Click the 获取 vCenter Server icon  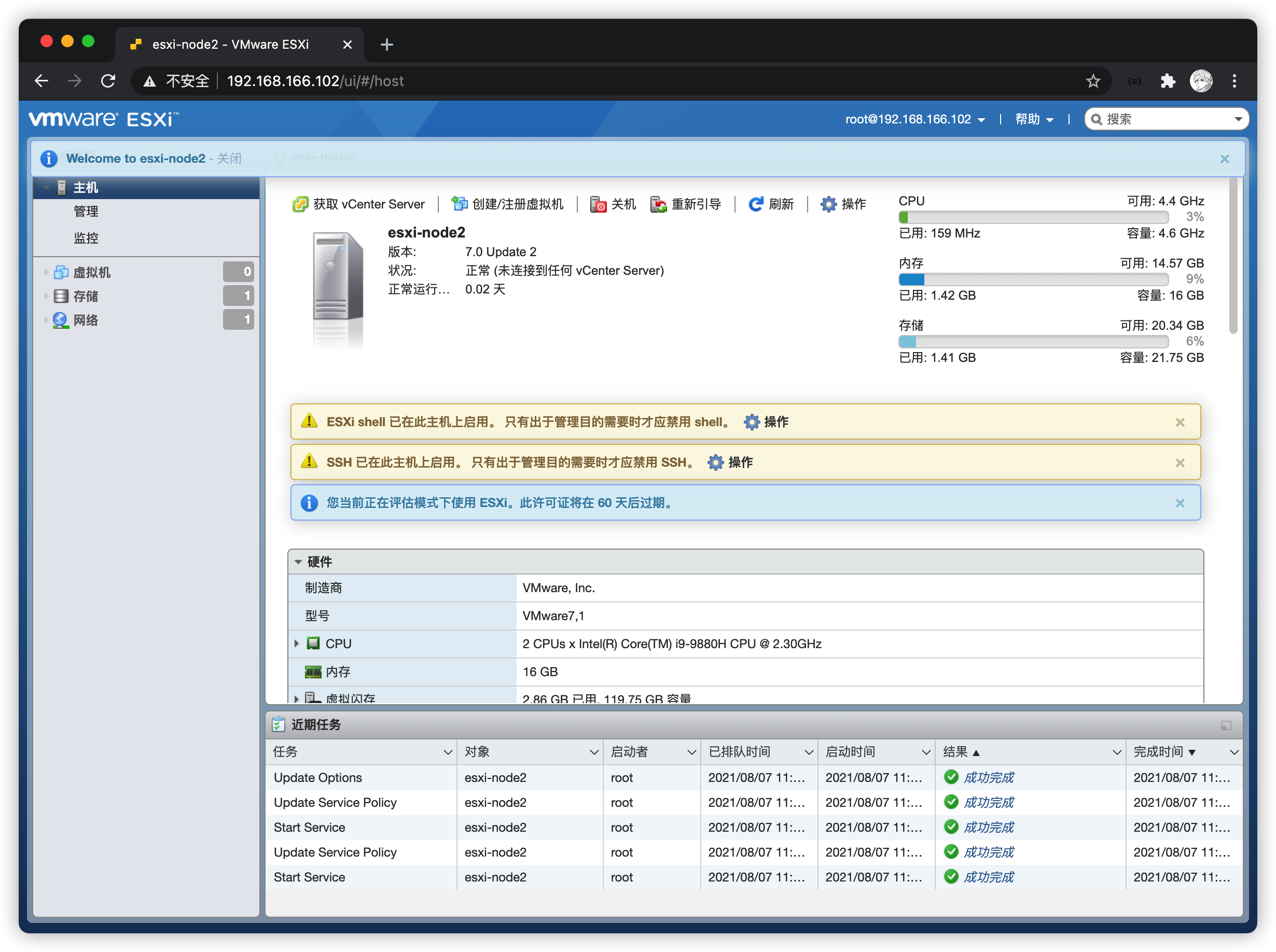coord(300,204)
